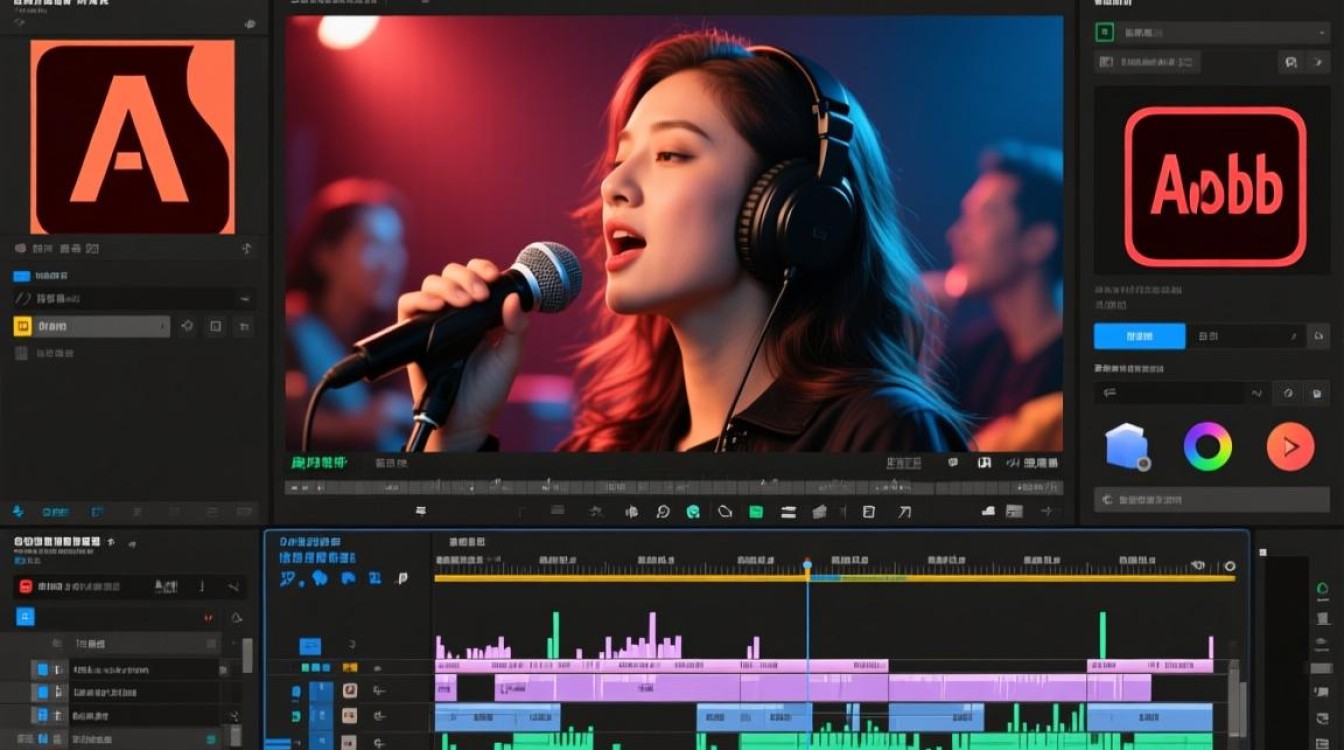Click the teal circular icon under the preview
Image resolution: width=1344 pixels, height=750 pixels.
coord(692,512)
